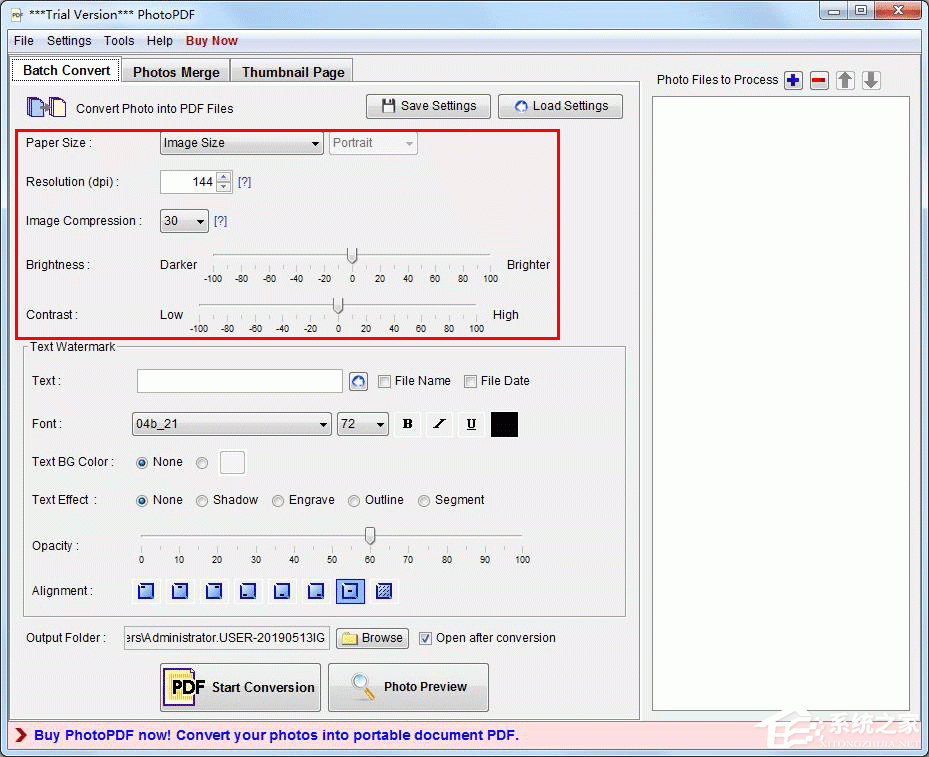929x757 pixels.
Task: Set alignment to top-right
Action: click(214, 591)
